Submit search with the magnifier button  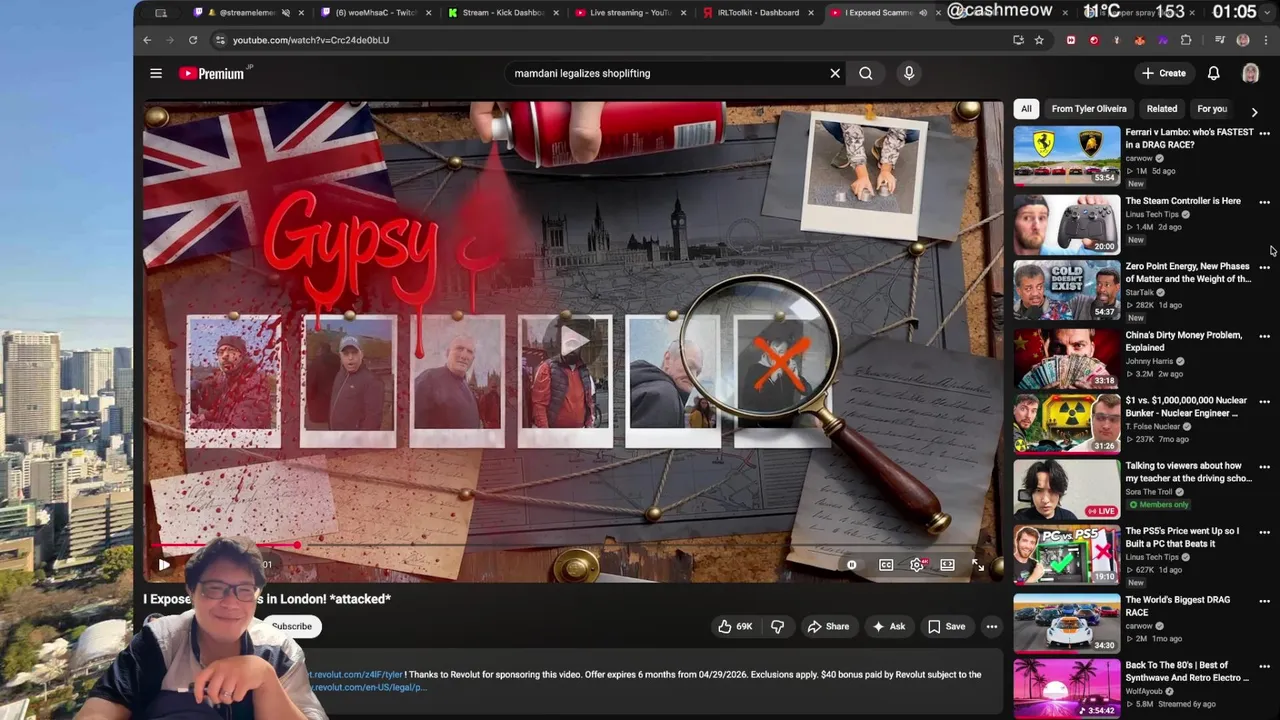point(866,73)
